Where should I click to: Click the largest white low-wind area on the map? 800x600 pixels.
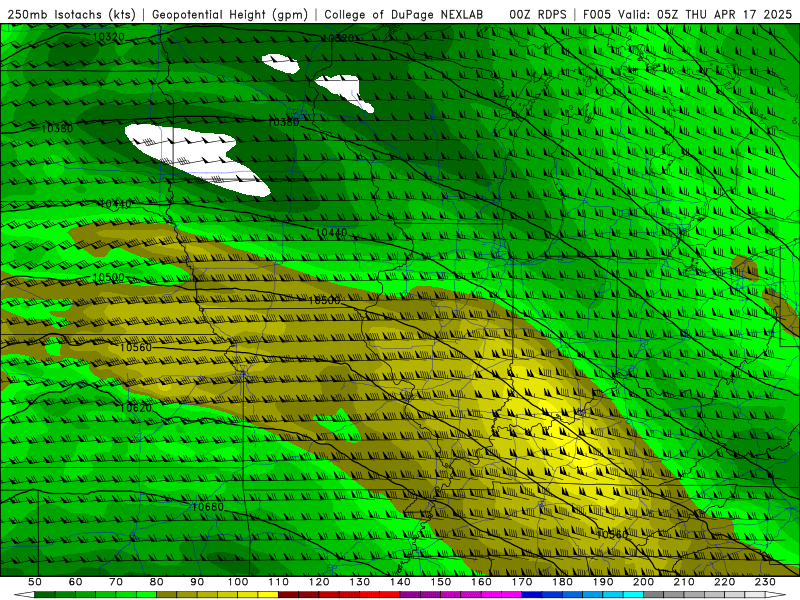click(196, 158)
